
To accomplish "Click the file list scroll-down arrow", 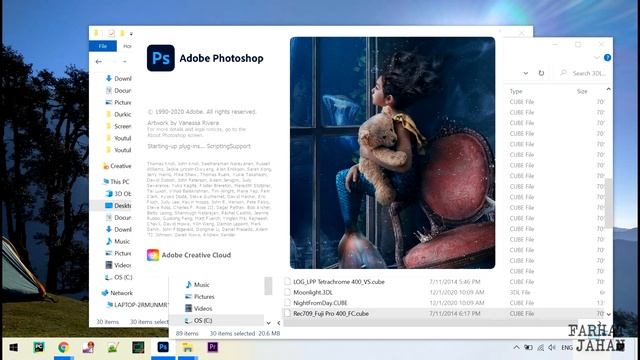I will tap(609, 314).
